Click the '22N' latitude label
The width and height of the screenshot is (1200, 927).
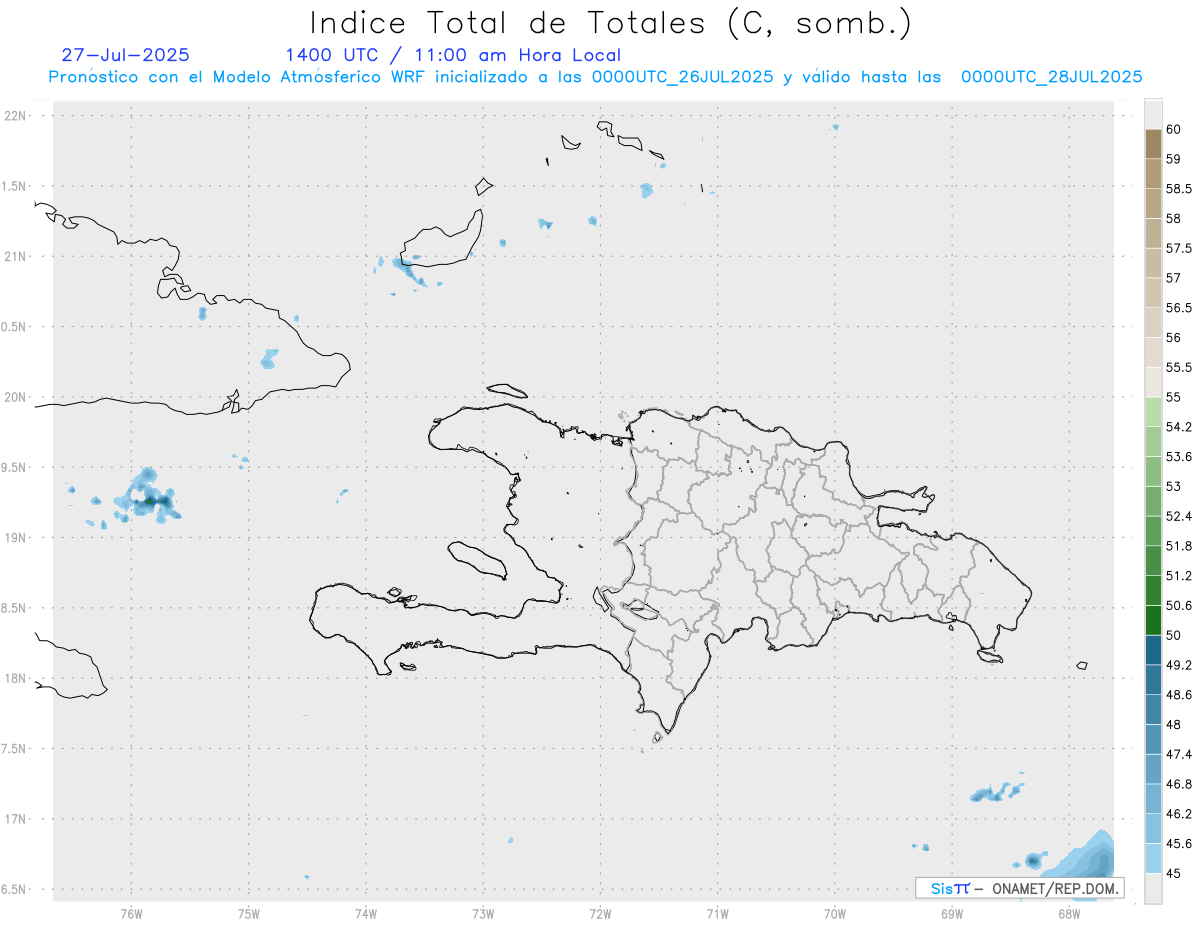16,116
